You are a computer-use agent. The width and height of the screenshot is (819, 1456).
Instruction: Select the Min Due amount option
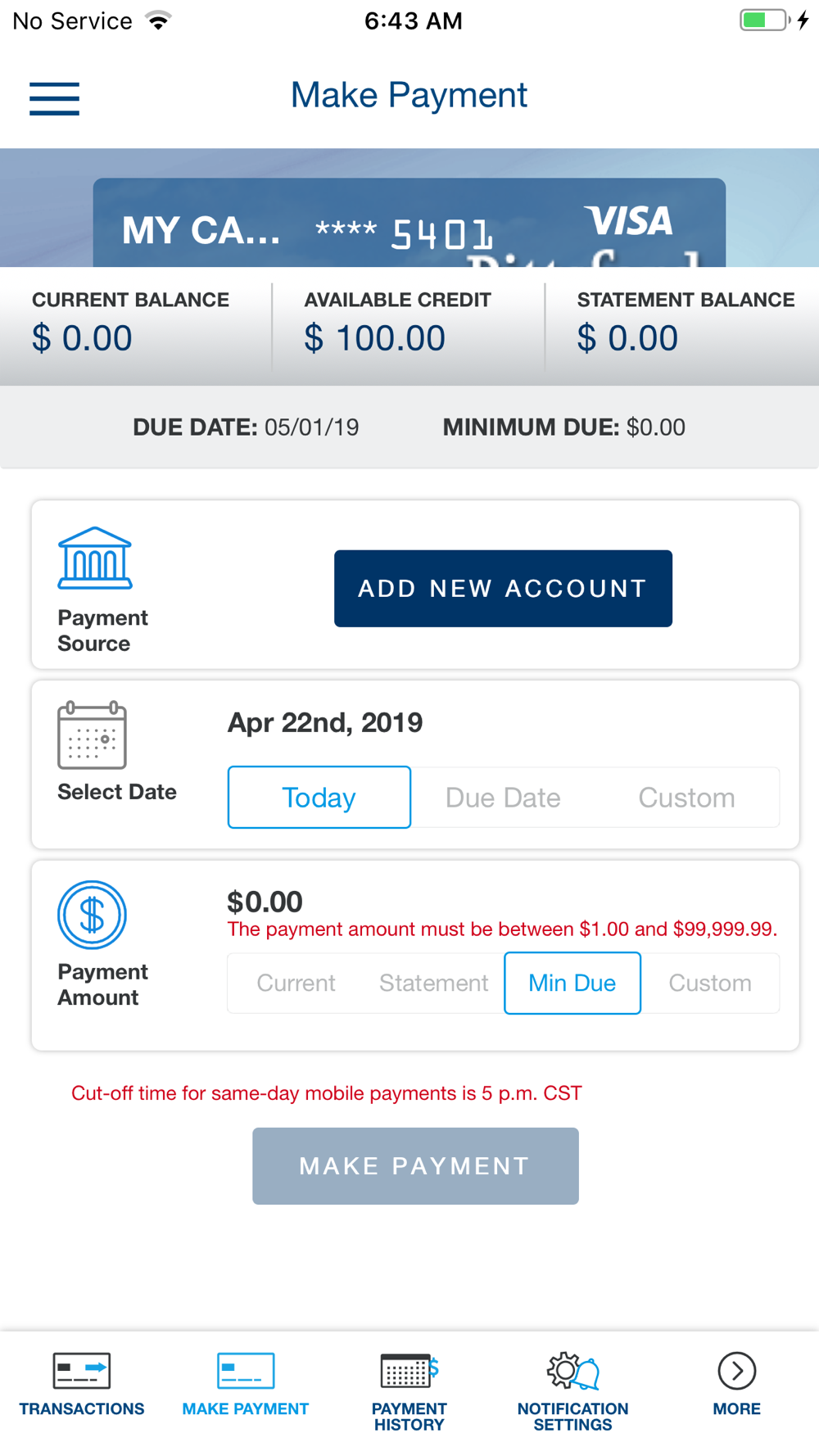coord(572,983)
